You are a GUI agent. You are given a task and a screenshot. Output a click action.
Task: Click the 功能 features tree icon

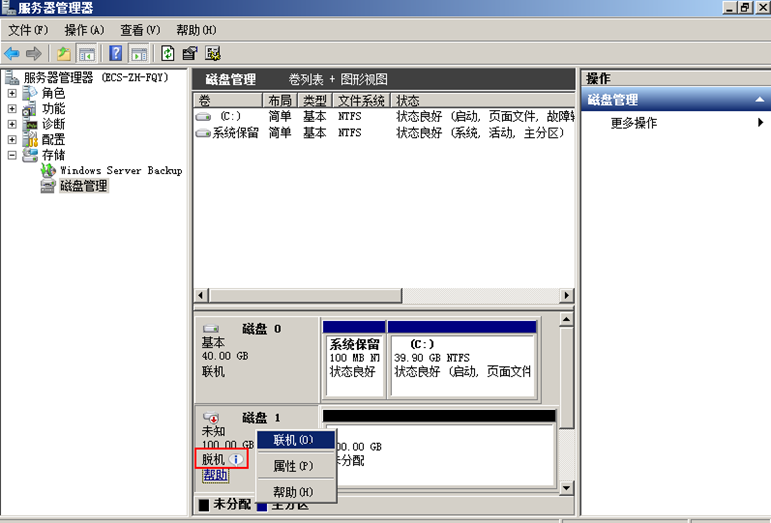coord(30,109)
